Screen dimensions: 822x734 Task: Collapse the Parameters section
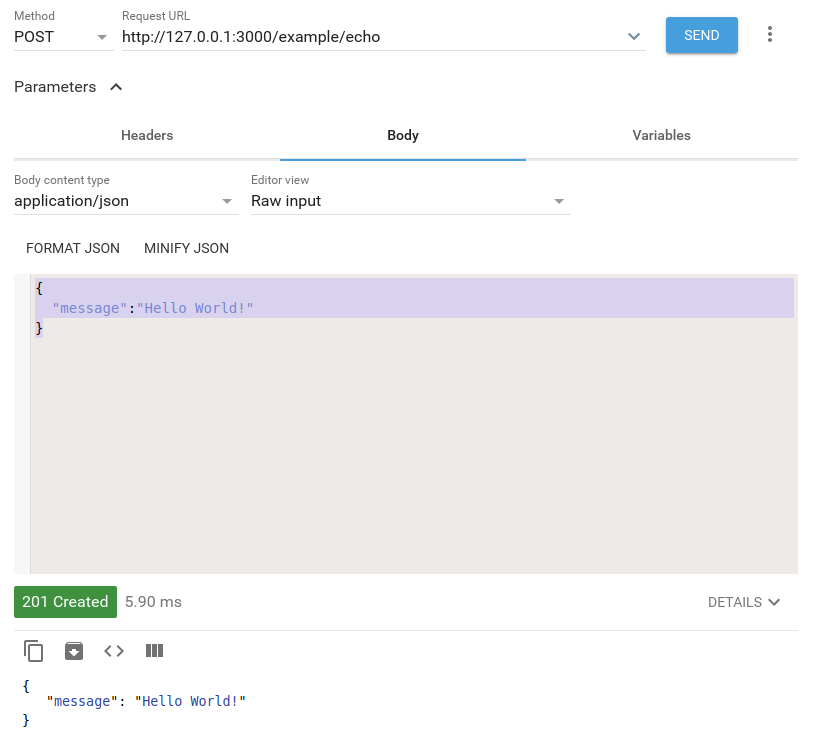(x=116, y=87)
